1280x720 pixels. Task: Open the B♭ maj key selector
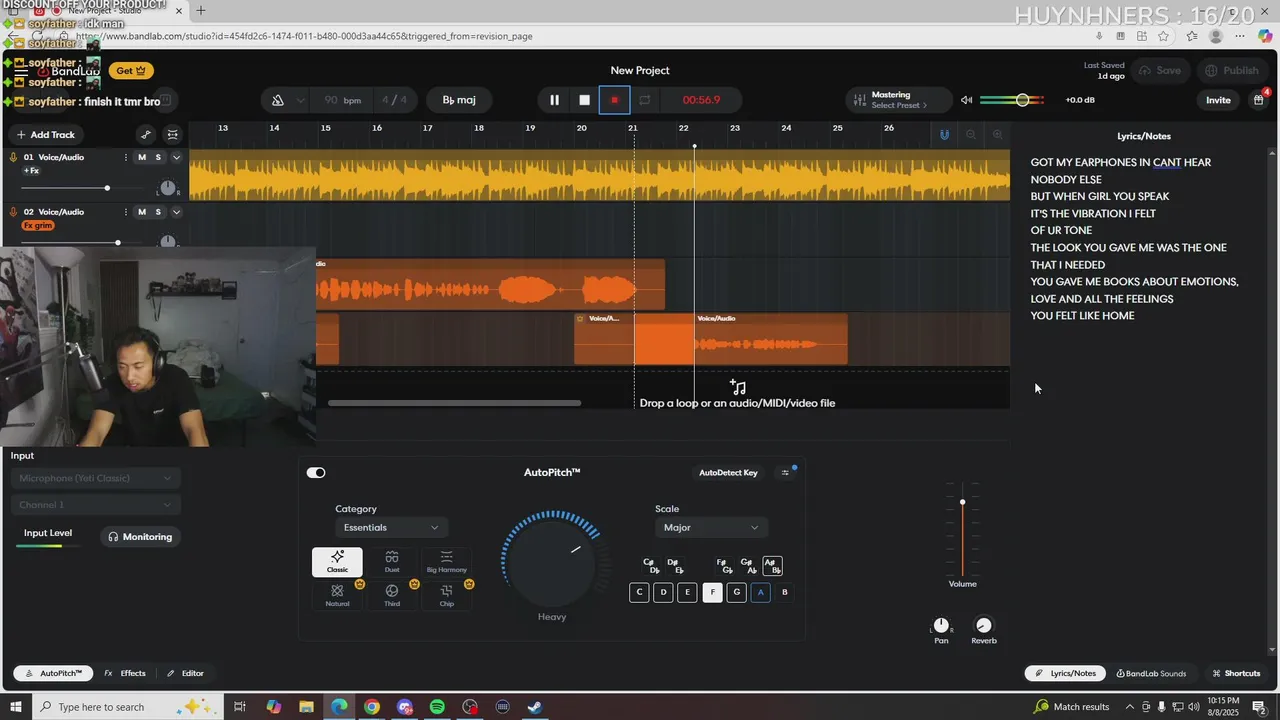[x=459, y=100]
